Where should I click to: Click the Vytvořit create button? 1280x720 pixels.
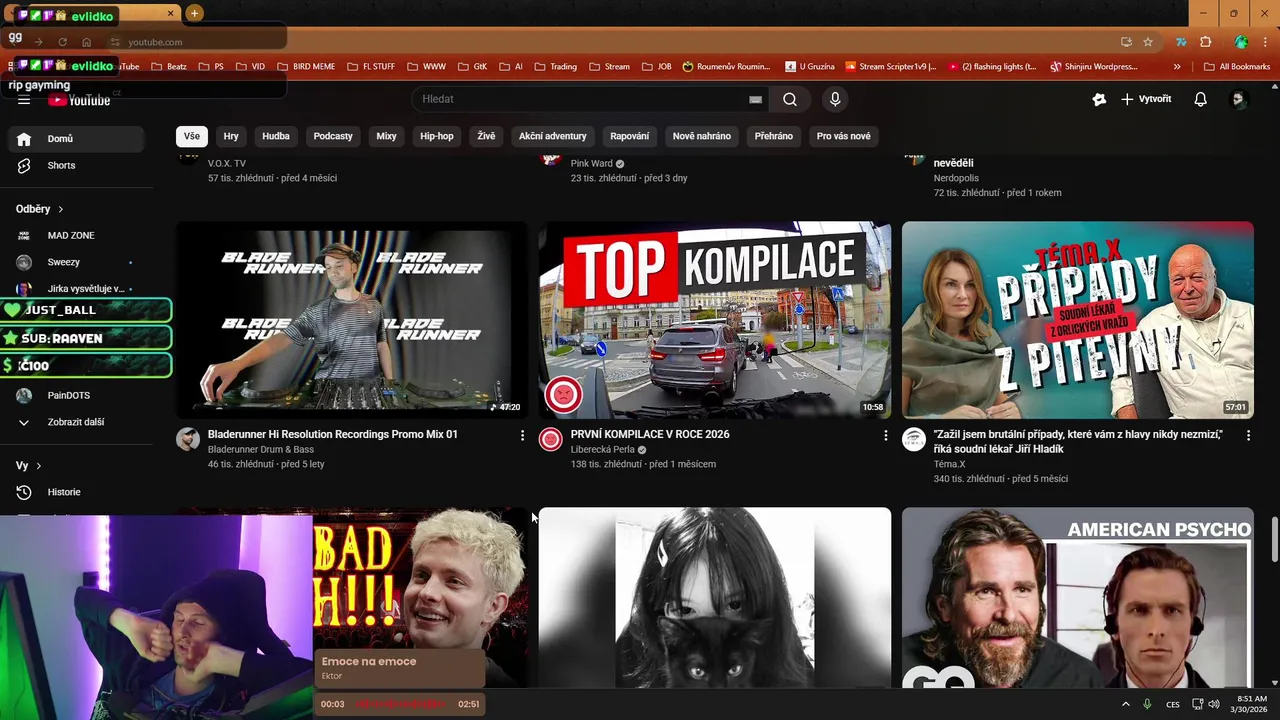pyautogui.click(x=1146, y=99)
